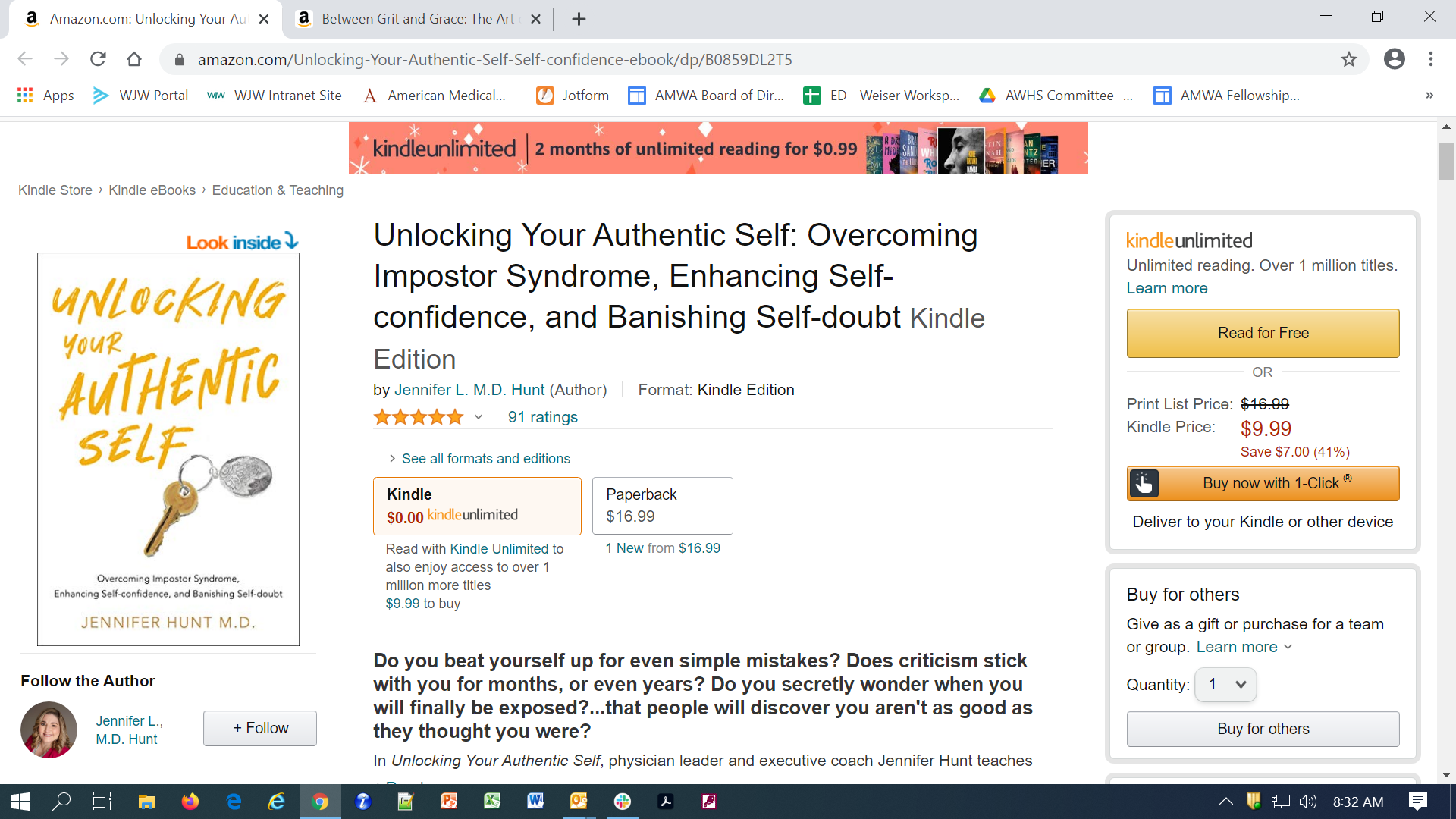1456x819 pixels.
Task: Reload the page with the refresh icon
Action: (x=98, y=59)
